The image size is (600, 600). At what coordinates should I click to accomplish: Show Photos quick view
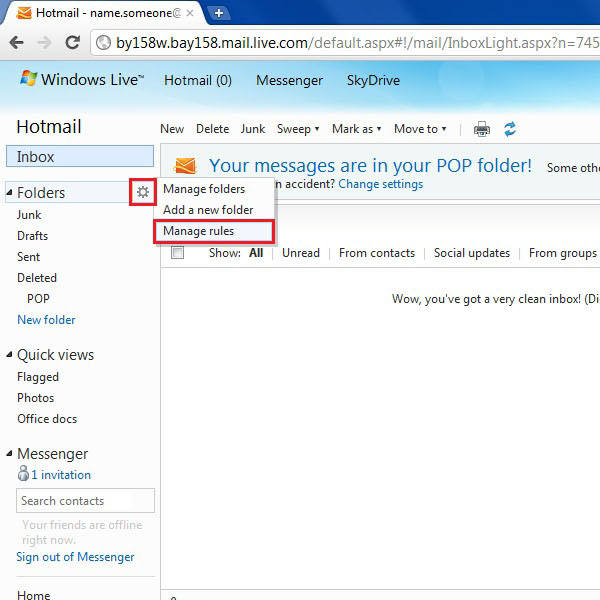(x=36, y=398)
